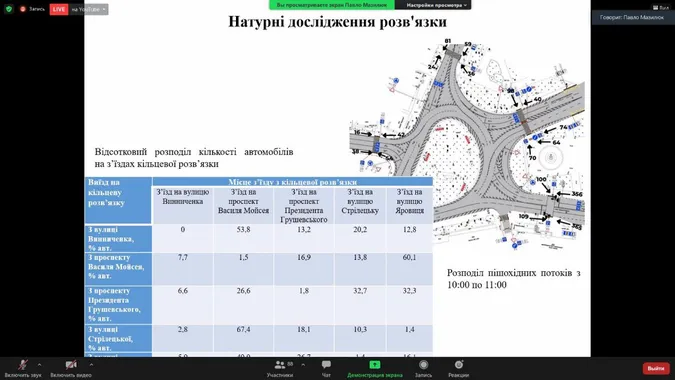Click row label 'З проспекту Президента Грушевського, % авт.'

tap(118, 305)
